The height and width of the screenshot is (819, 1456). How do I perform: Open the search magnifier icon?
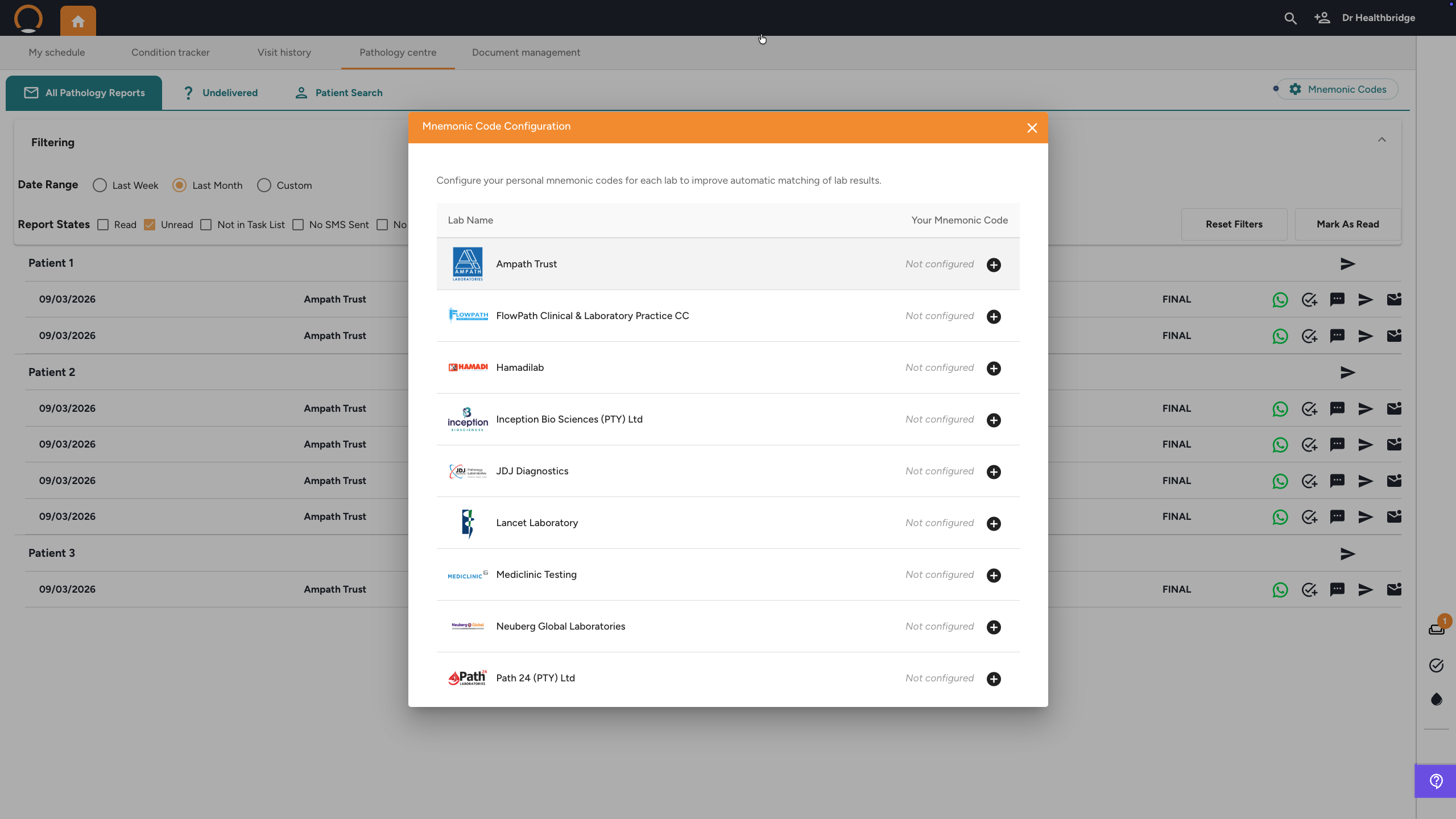click(1290, 18)
